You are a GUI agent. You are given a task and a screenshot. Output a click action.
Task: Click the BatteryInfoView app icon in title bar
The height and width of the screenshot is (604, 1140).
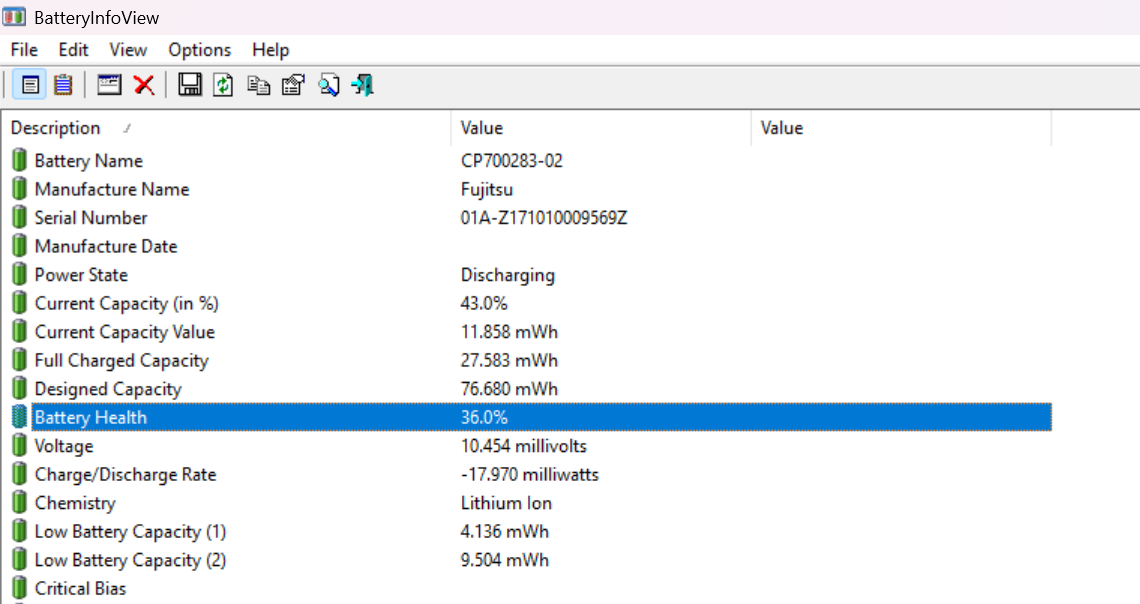click(14, 17)
